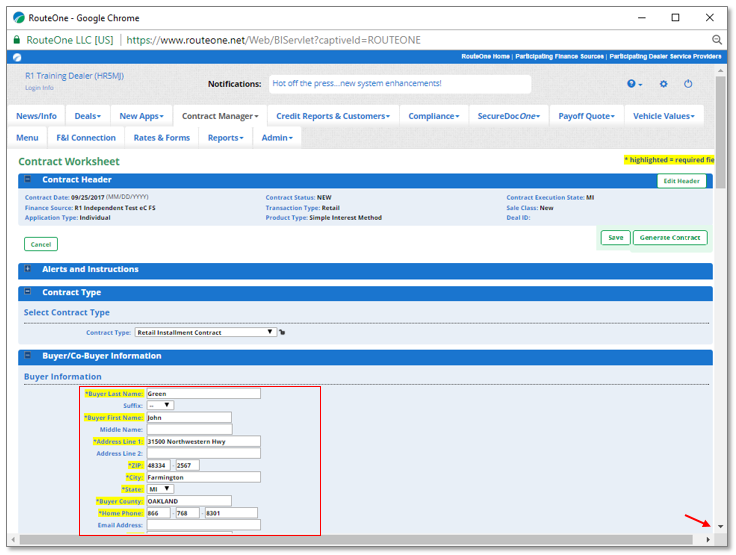Open Credit Reports & Customers menu
Viewport: 736px width, 555px height.
point(333,116)
